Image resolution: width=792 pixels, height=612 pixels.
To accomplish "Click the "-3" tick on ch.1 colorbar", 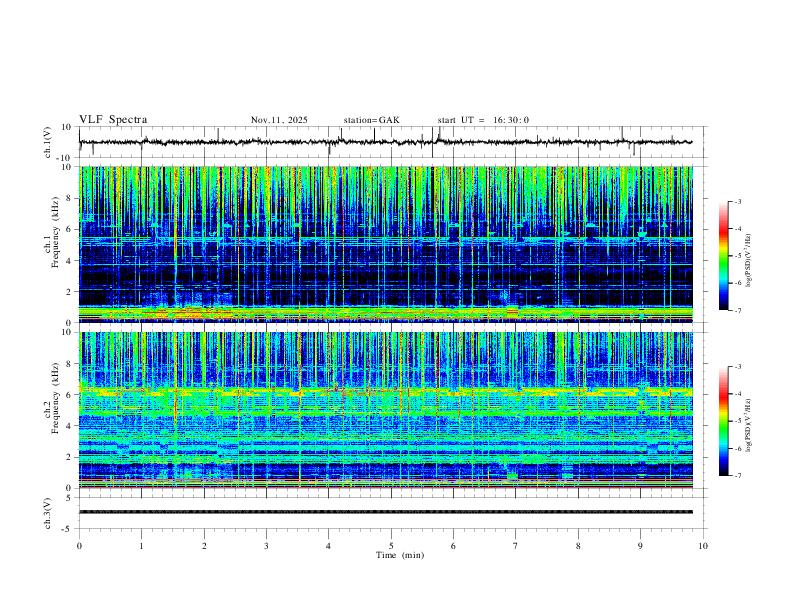I will point(738,201).
